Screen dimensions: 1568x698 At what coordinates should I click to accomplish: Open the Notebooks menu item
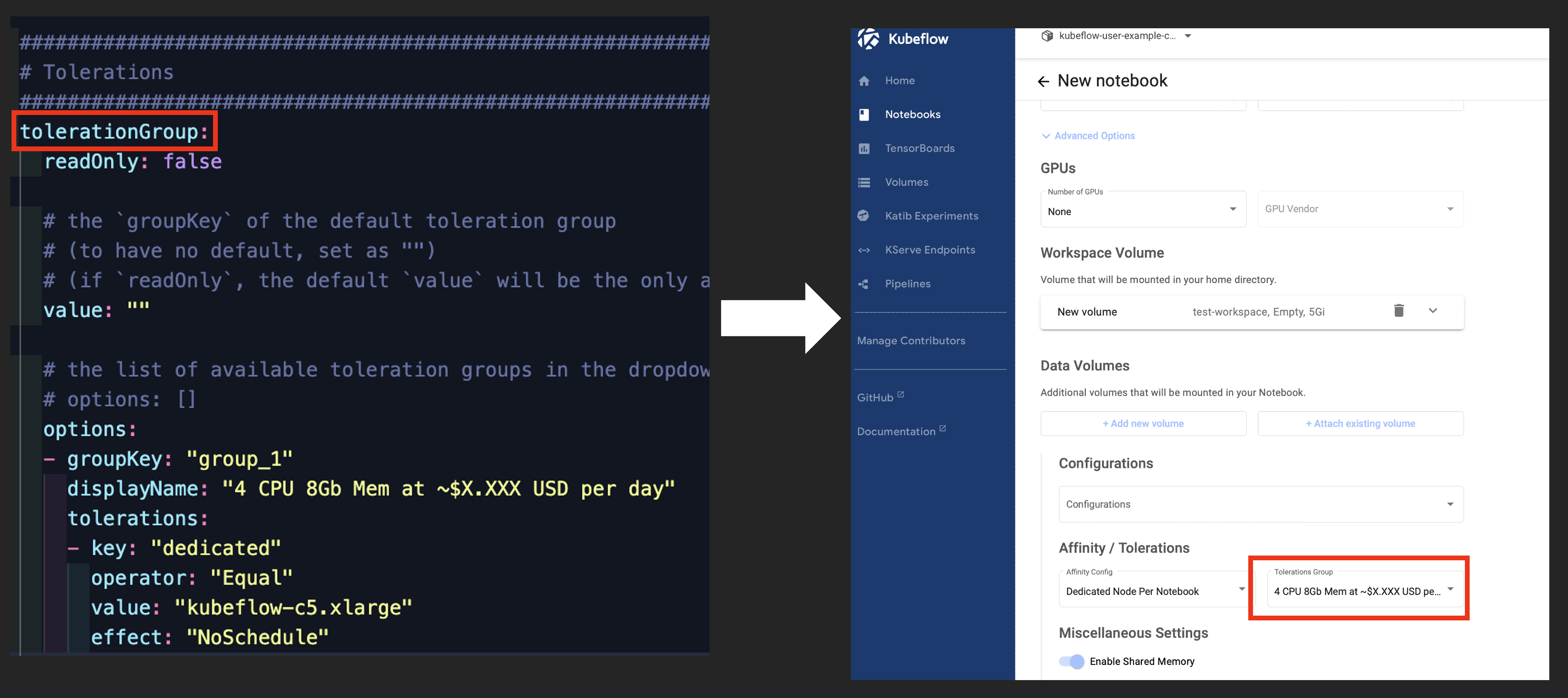point(912,114)
